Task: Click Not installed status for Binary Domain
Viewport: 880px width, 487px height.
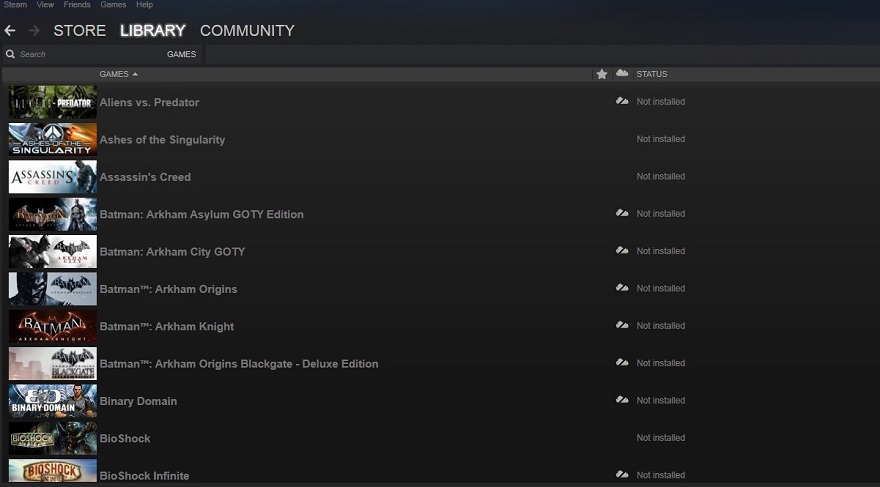Action: [x=661, y=400]
